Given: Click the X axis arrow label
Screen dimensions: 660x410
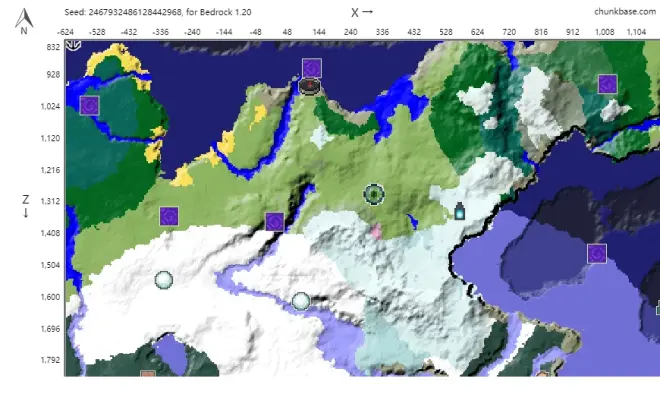Looking at the screenshot, I should 361,12.
